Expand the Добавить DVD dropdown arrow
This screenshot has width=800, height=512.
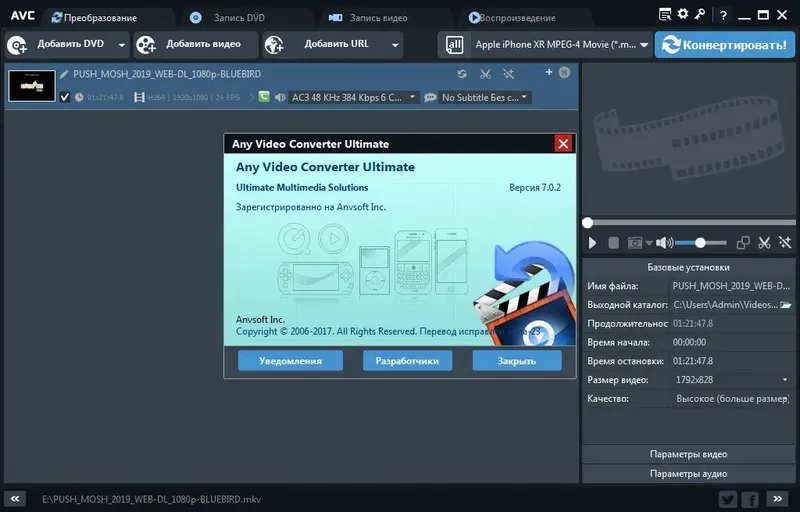(x=121, y=45)
